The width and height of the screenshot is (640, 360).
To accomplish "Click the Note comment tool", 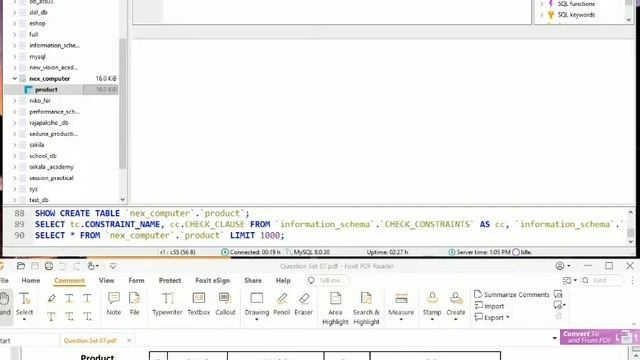I will (x=113, y=304).
